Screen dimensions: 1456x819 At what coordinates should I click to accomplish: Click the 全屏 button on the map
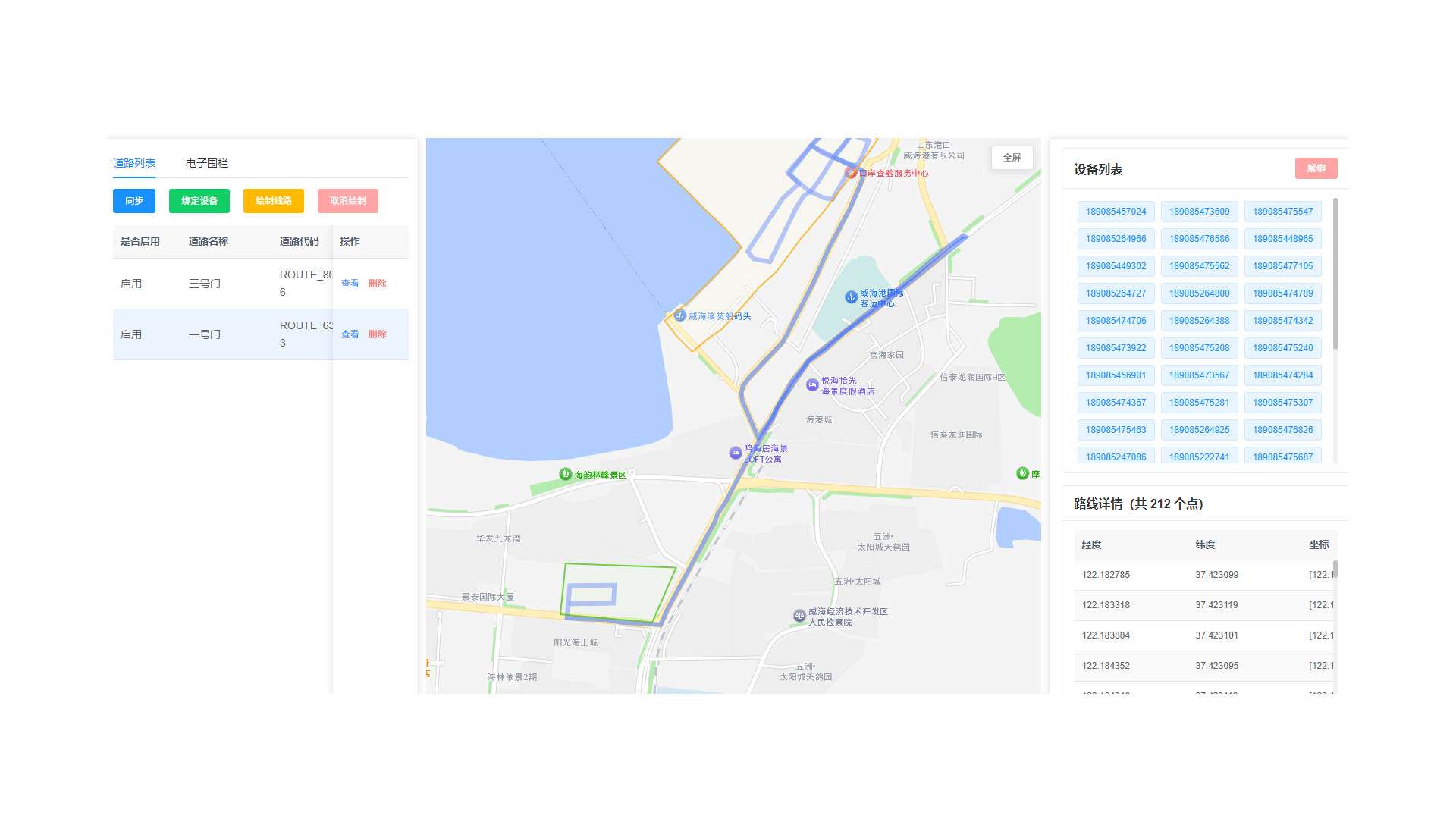[1012, 158]
